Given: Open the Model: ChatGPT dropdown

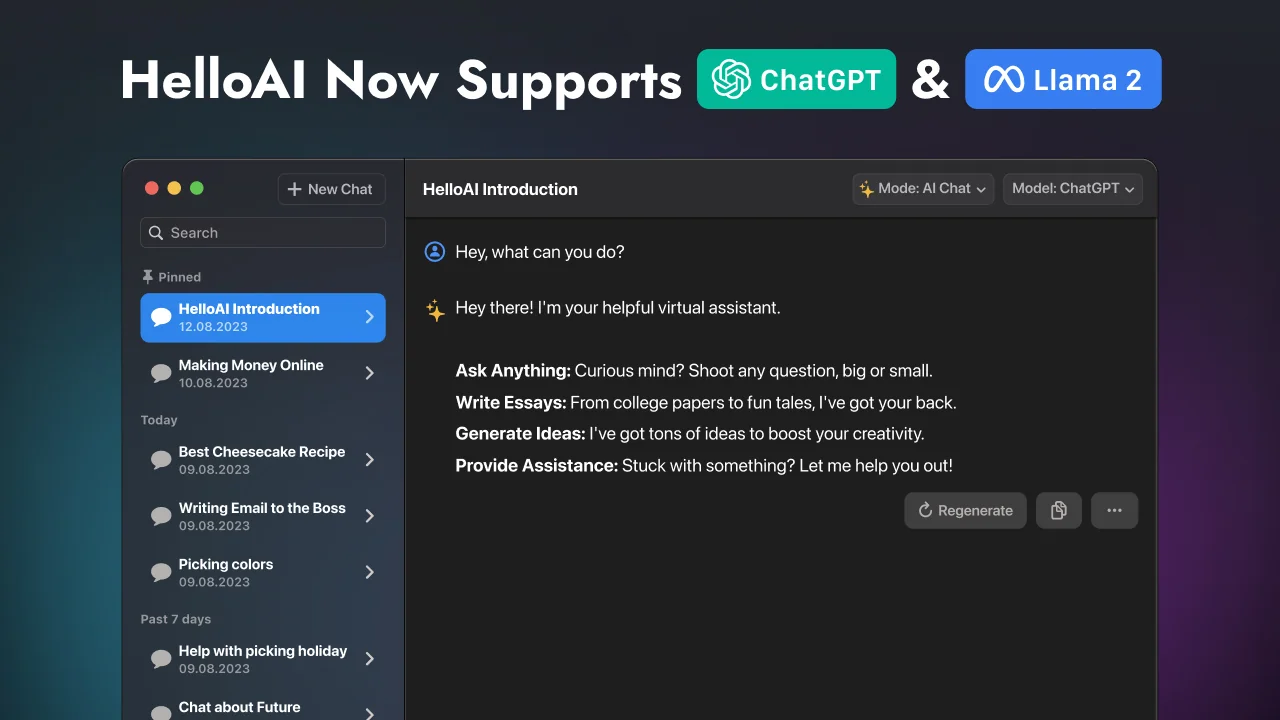Looking at the screenshot, I should (1073, 189).
